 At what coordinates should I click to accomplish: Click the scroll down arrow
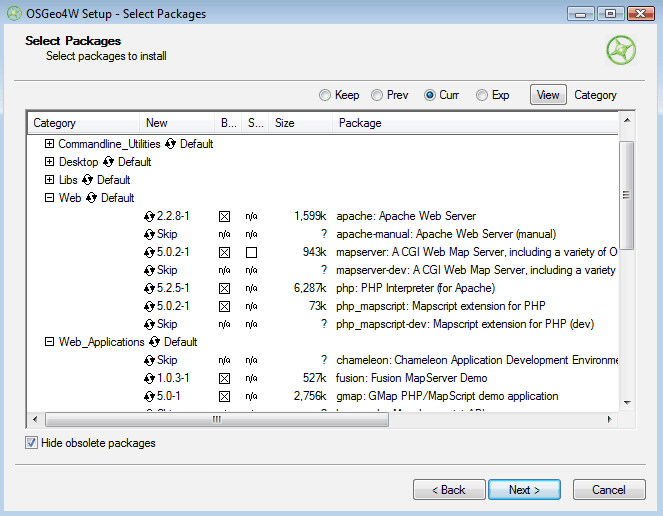(x=627, y=403)
